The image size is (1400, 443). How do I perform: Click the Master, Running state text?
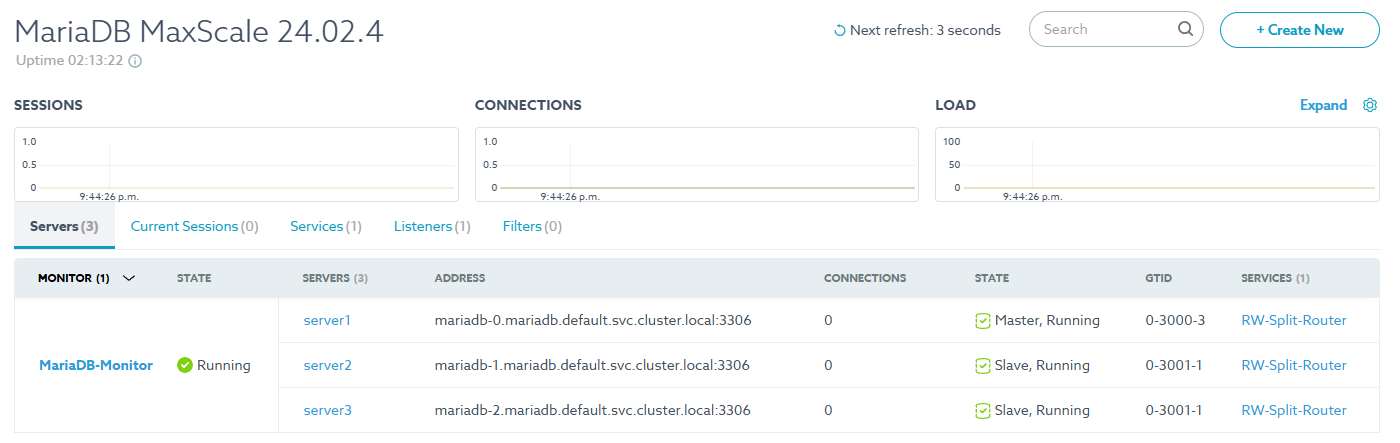[x=1047, y=321]
